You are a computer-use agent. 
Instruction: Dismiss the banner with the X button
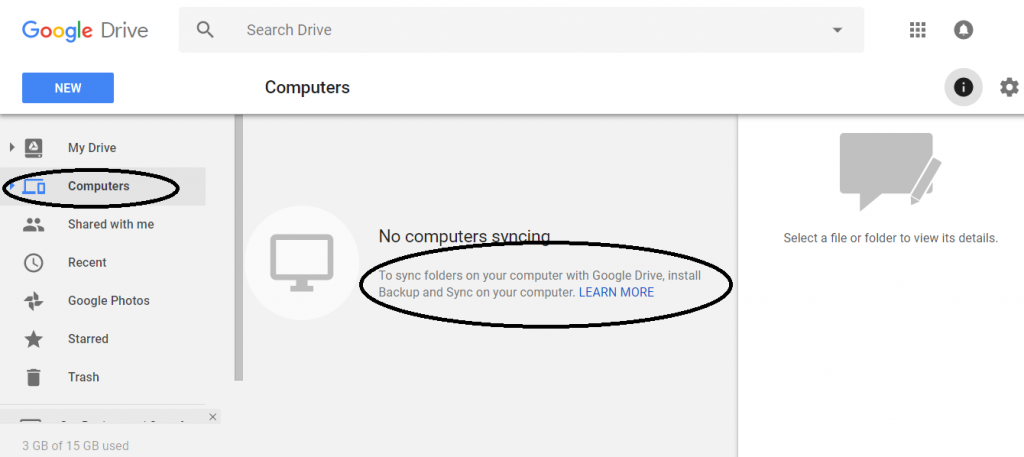point(212,417)
